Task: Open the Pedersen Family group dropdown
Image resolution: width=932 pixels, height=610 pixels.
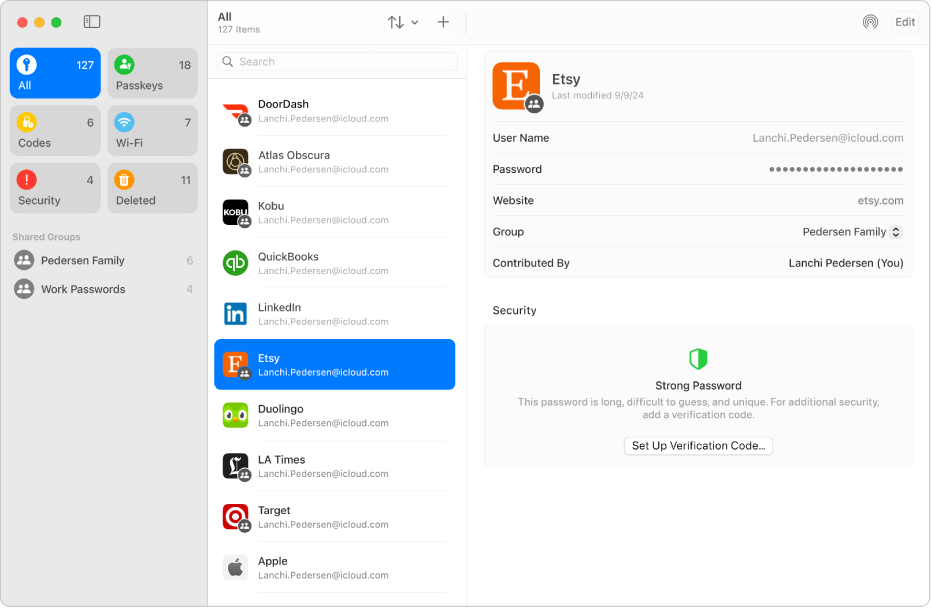Action: click(852, 232)
